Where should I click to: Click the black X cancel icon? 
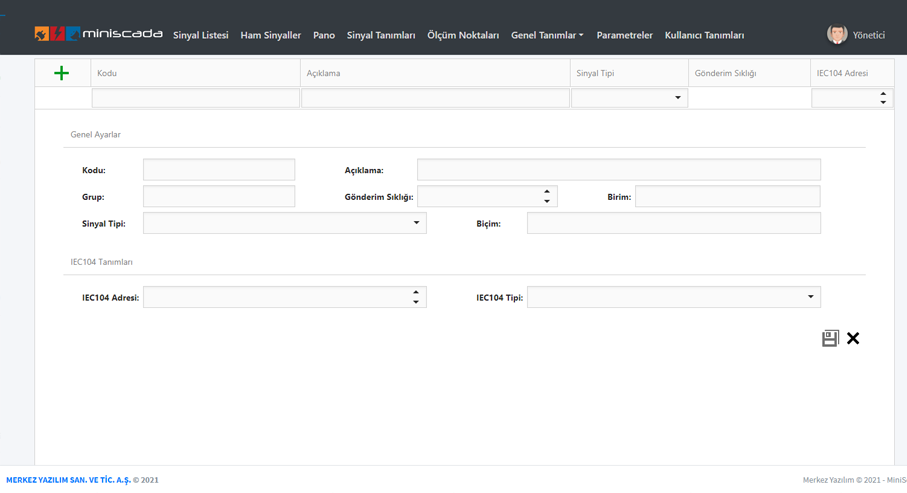point(853,338)
